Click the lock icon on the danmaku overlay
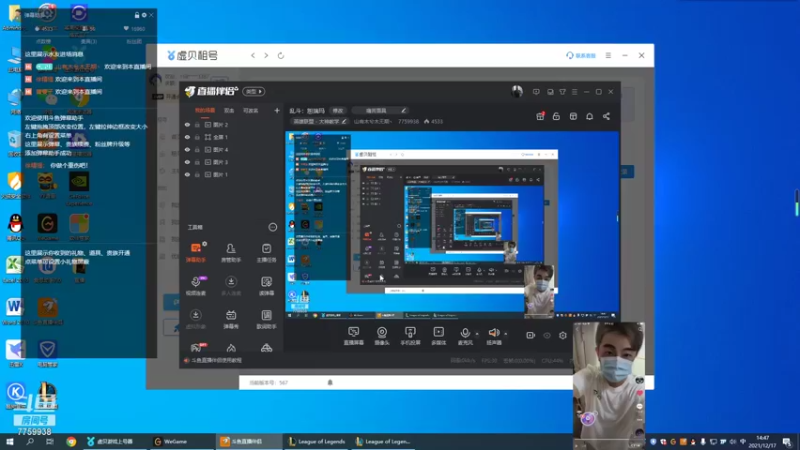Image resolution: width=800 pixels, height=450 pixels. click(x=137, y=15)
